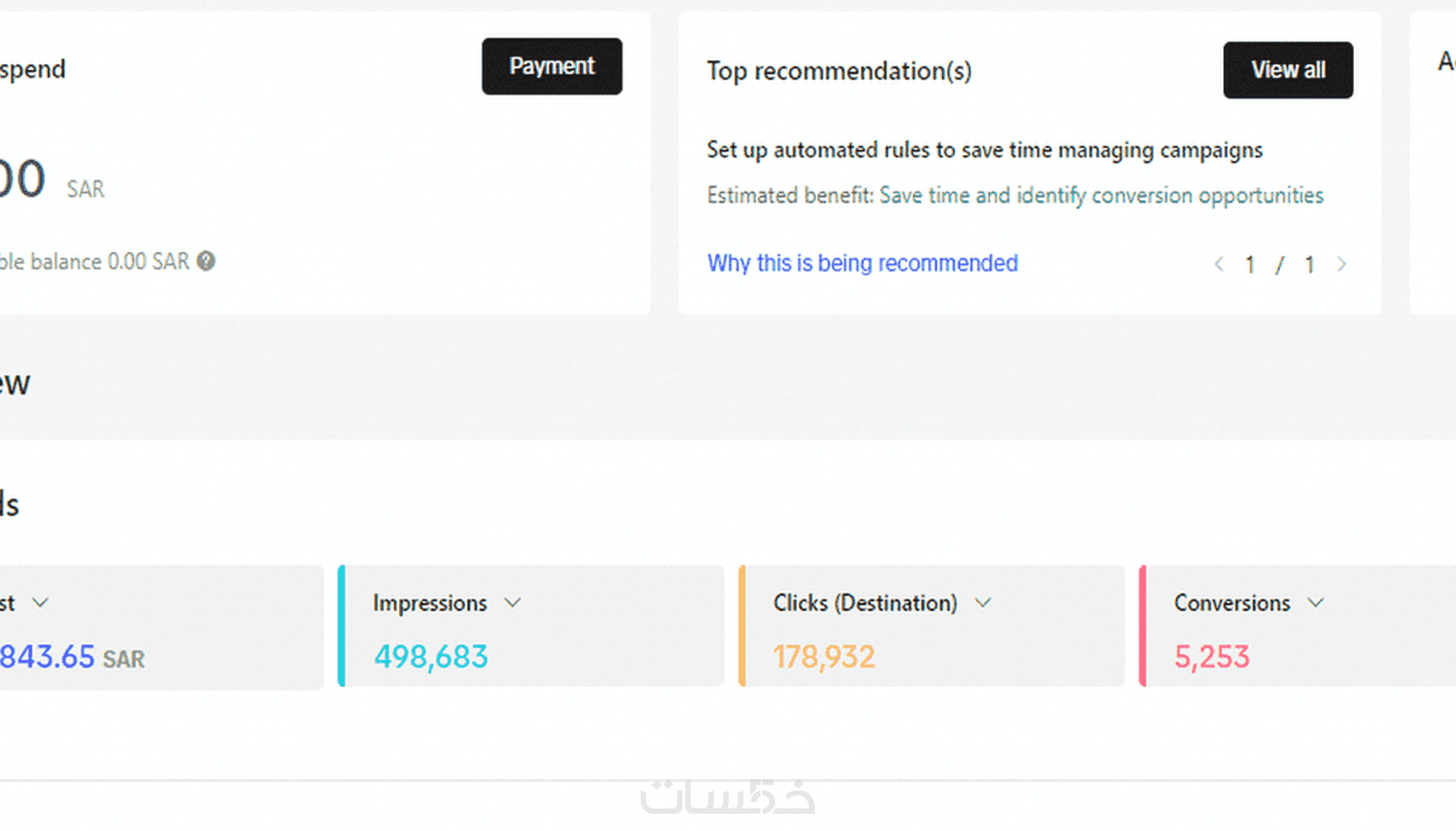Viewport: 1456px width, 831px height.
Task: Click the Payment button
Action: [x=552, y=66]
